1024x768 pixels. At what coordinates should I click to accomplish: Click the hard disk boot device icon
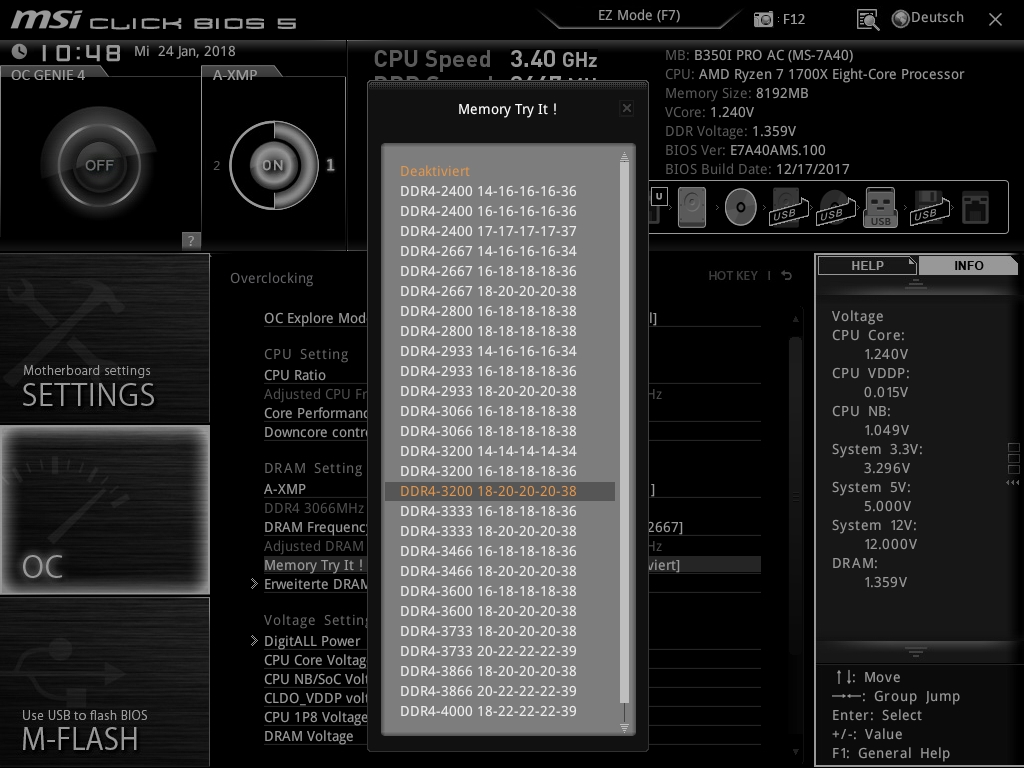click(x=692, y=208)
